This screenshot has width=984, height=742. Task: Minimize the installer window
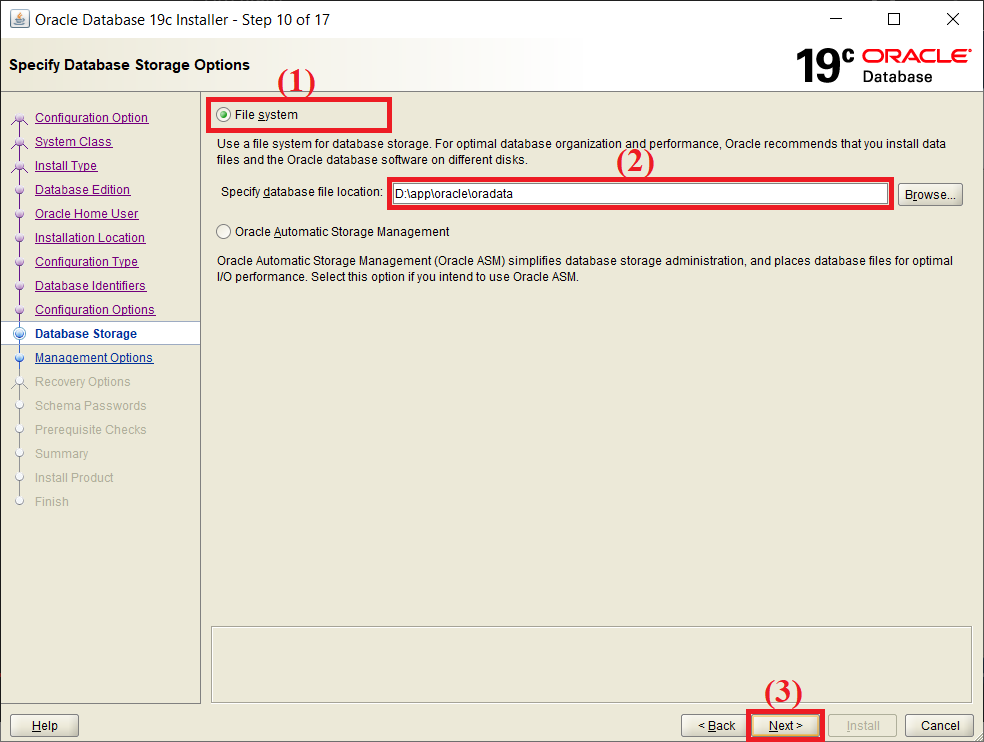pyautogui.click(x=835, y=19)
